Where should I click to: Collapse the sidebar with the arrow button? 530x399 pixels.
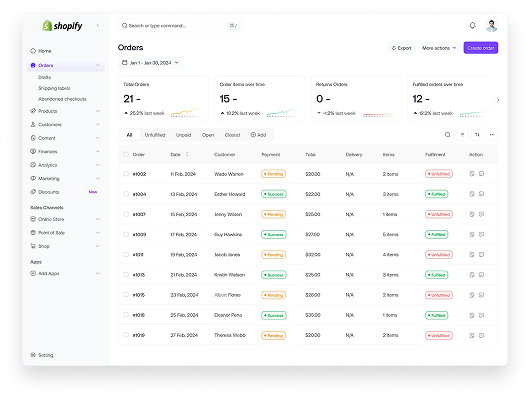point(98,25)
